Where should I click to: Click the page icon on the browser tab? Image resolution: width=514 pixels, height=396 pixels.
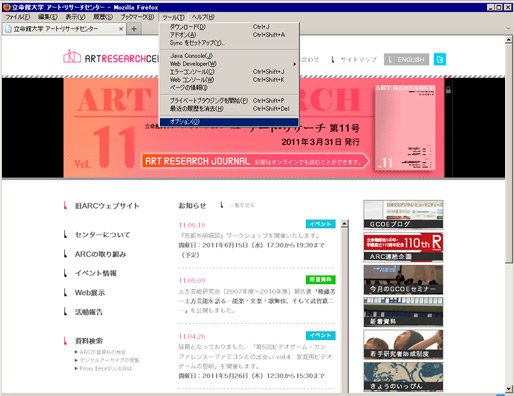point(9,29)
